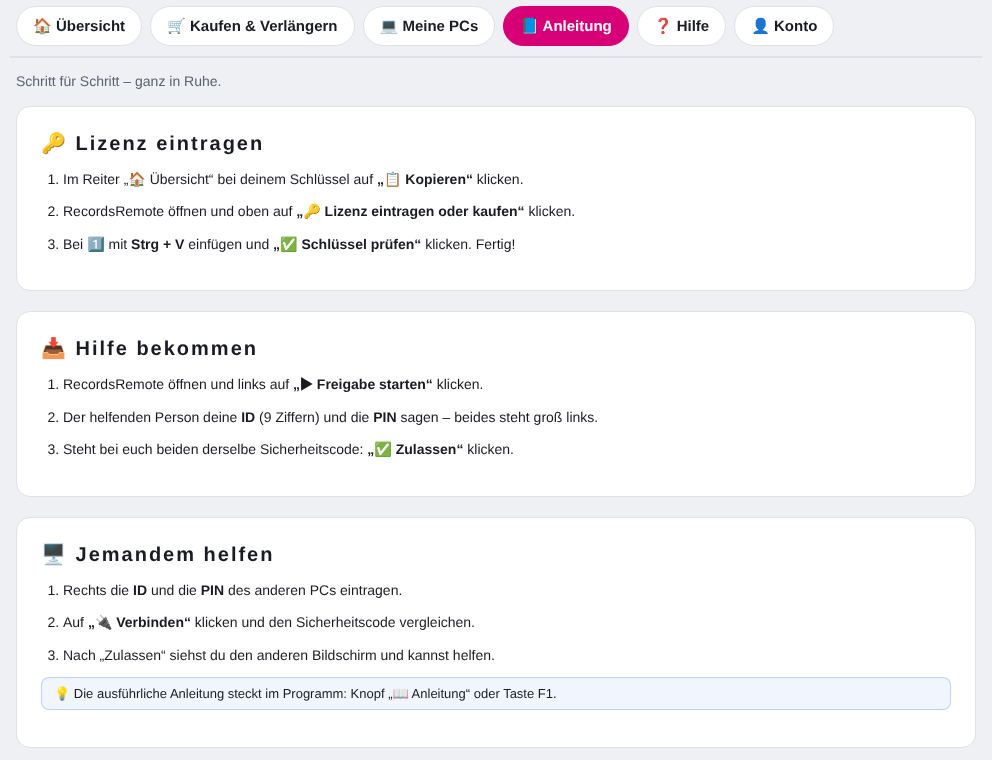The width and height of the screenshot is (992, 760).
Task: Open the Übersicht tab
Action: tap(79, 26)
